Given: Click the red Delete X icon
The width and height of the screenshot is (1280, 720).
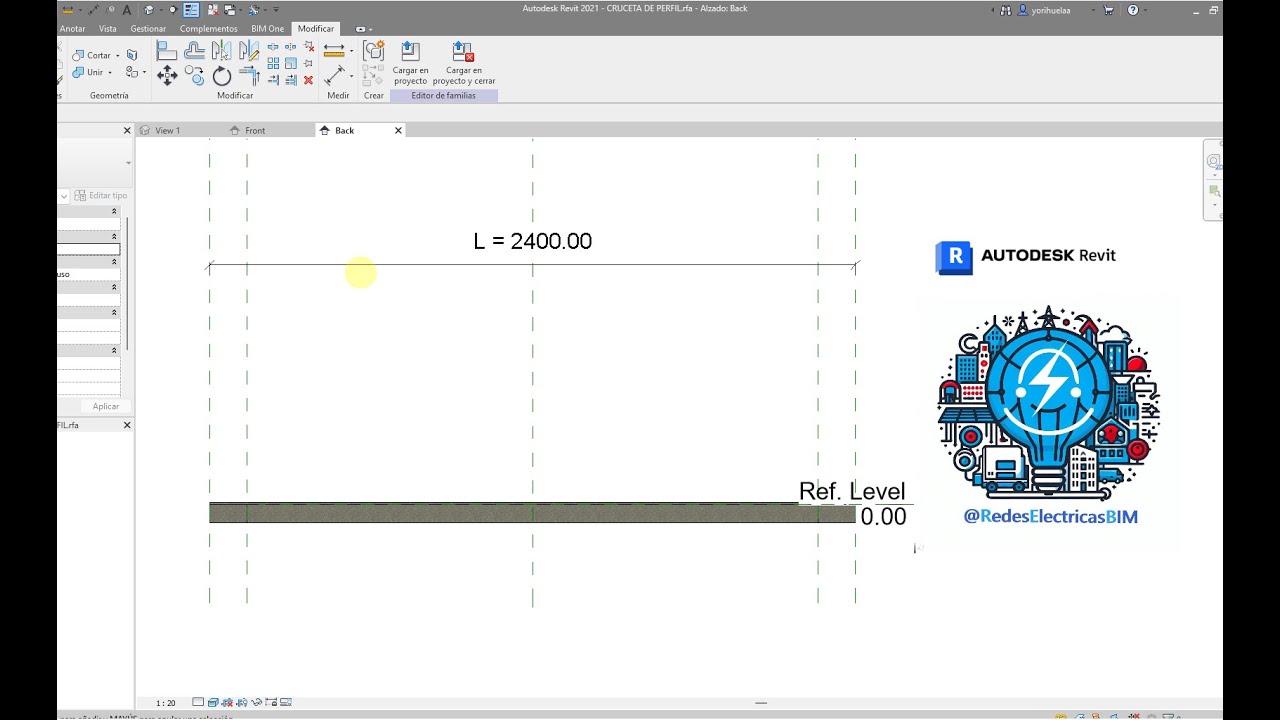Looking at the screenshot, I should coord(308,79).
